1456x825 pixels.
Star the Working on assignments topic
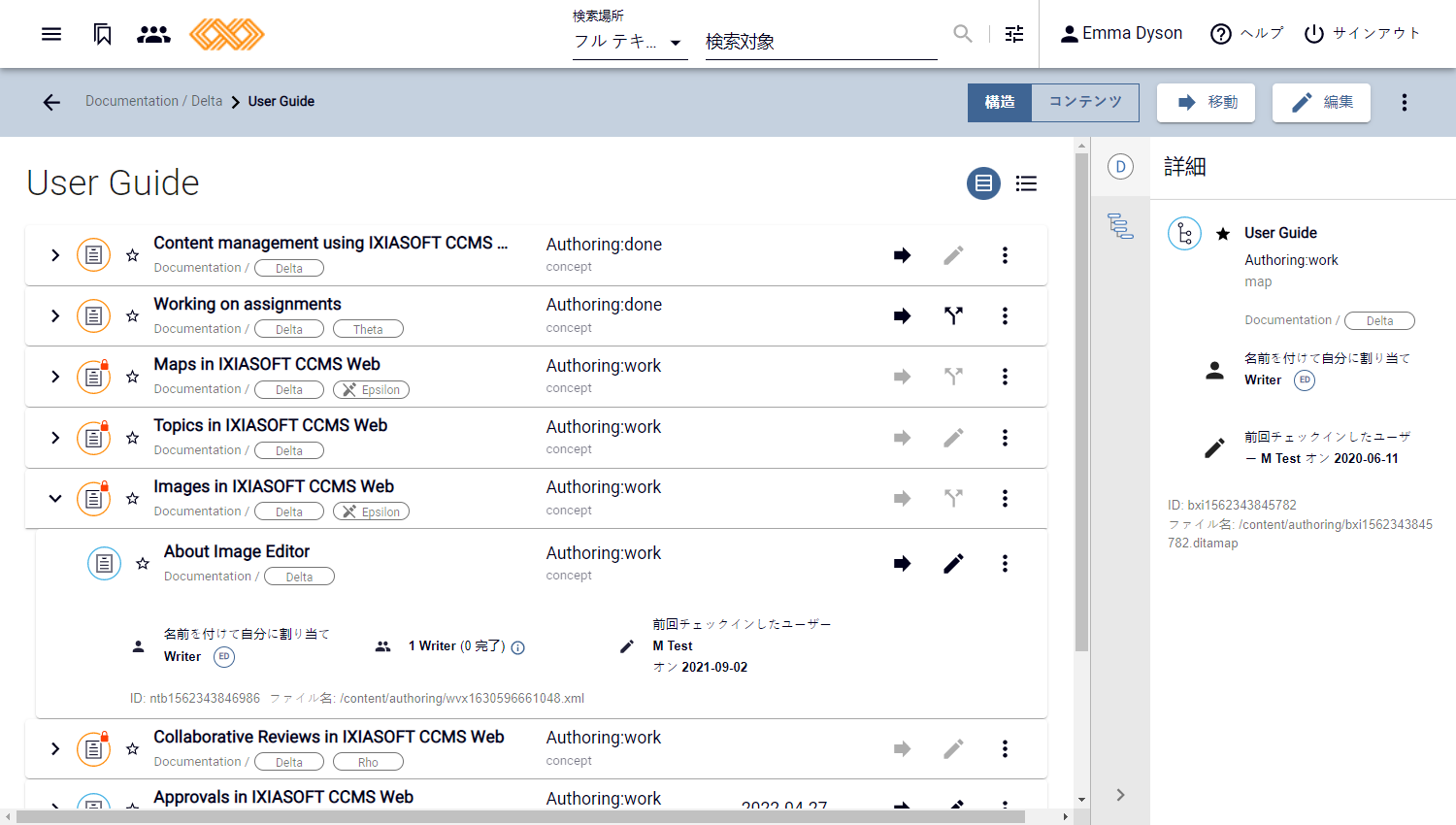[132, 315]
